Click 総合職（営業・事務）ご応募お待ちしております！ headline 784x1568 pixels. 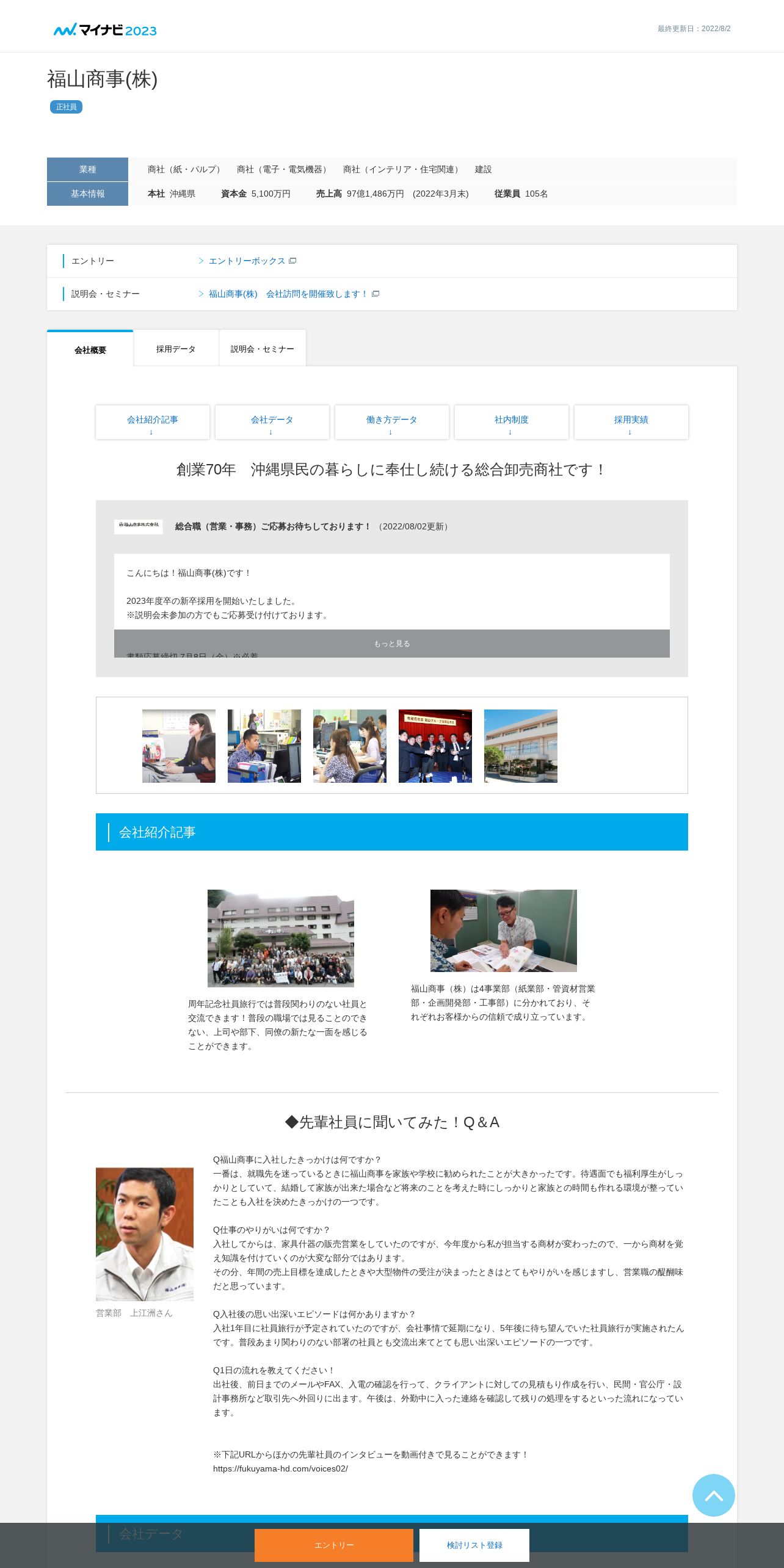point(273,526)
